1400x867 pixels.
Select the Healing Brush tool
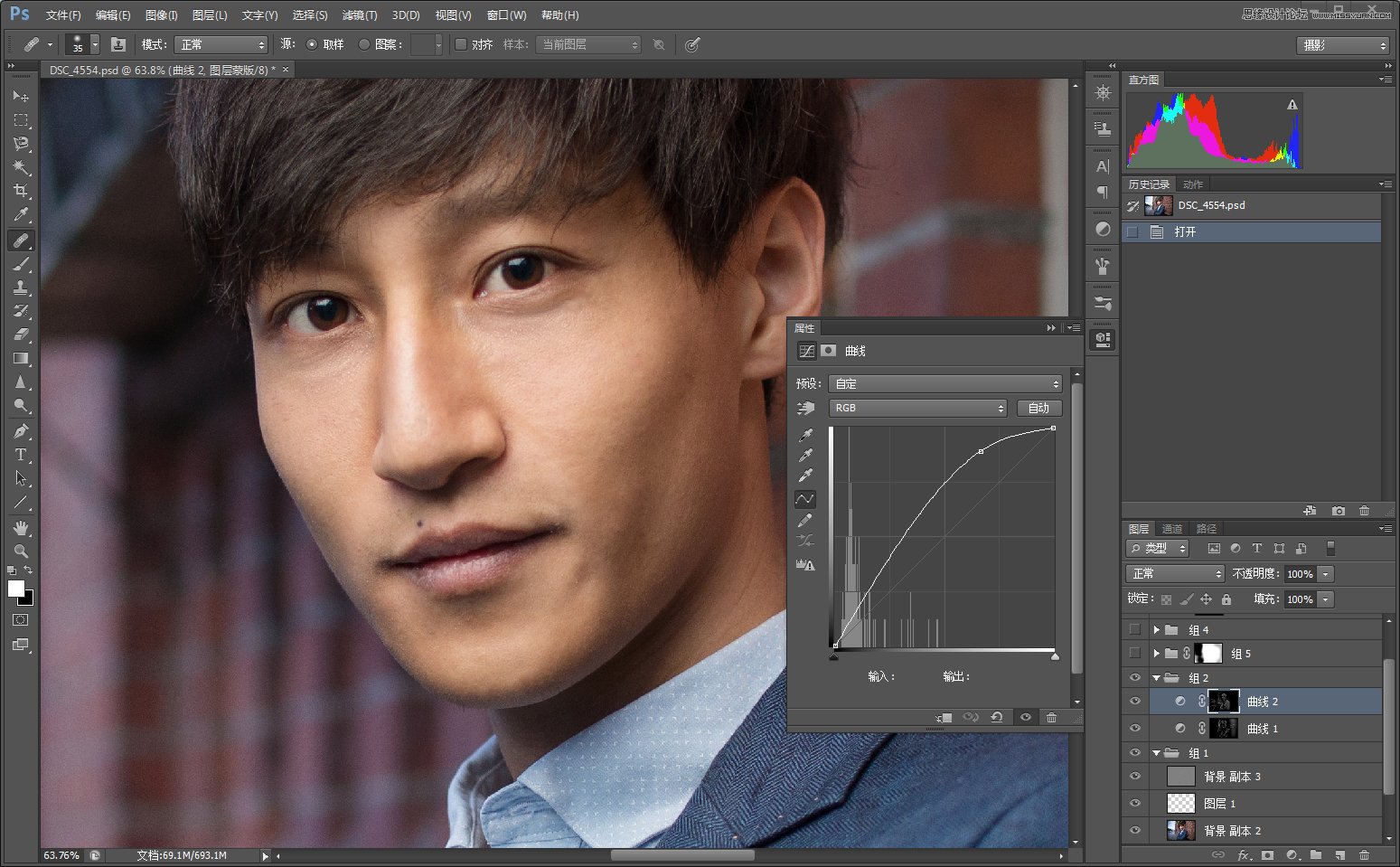[21, 240]
